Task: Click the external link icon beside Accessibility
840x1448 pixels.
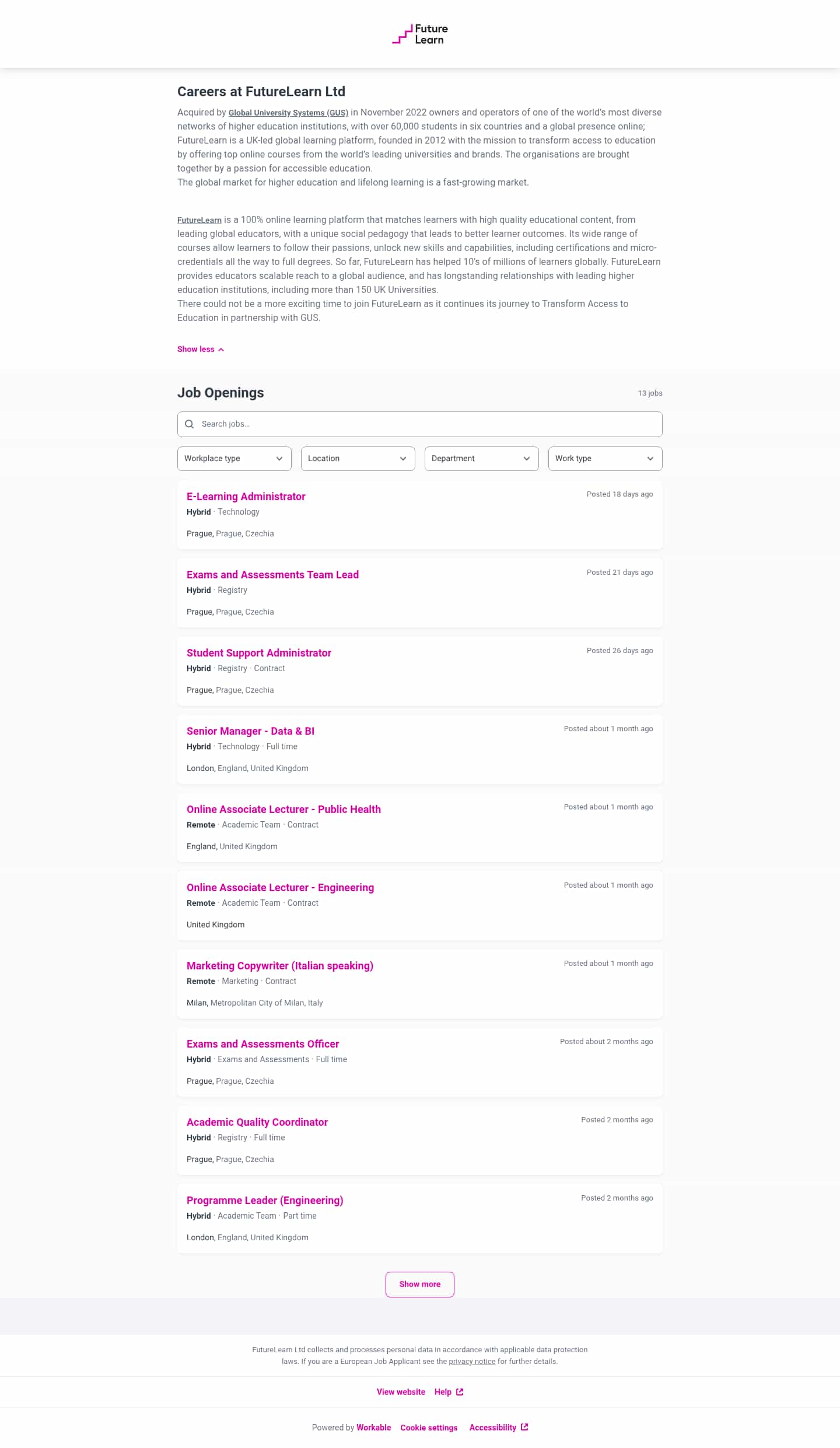Action: coord(524,1427)
